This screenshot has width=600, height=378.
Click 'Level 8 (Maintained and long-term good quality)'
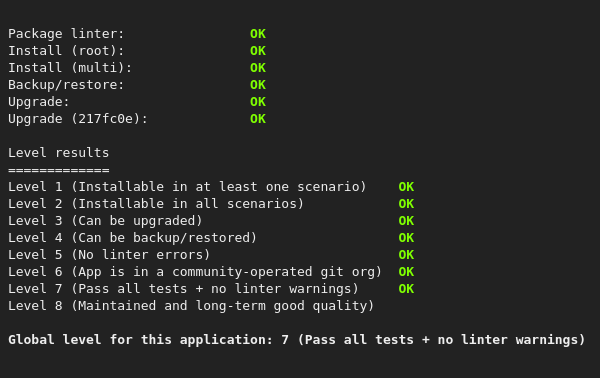point(191,306)
